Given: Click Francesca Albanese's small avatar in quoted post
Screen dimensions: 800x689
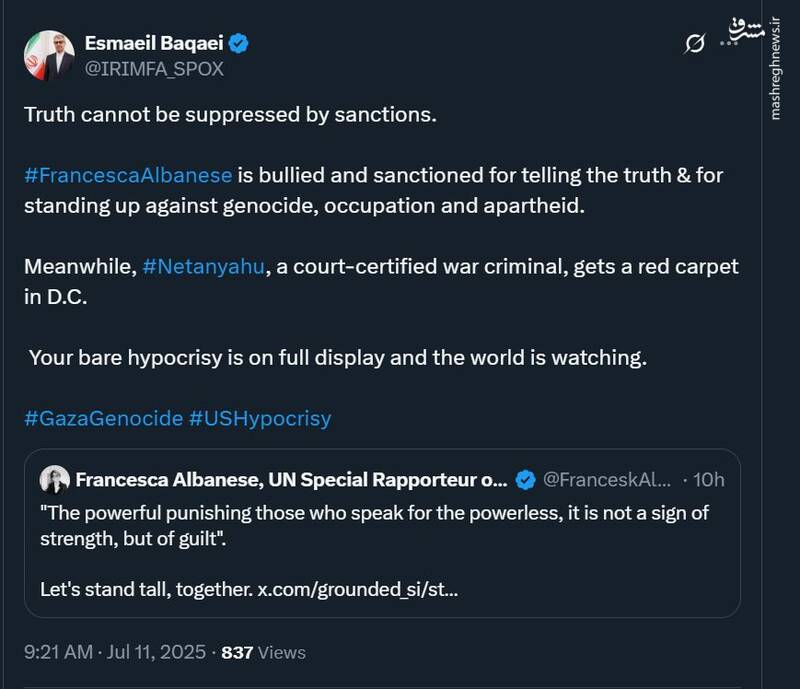Looking at the screenshot, I should [x=54, y=480].
